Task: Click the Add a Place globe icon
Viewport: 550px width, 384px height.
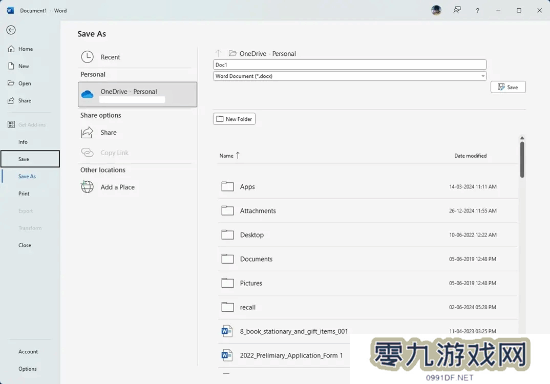Action: click(x=87, y=187)
